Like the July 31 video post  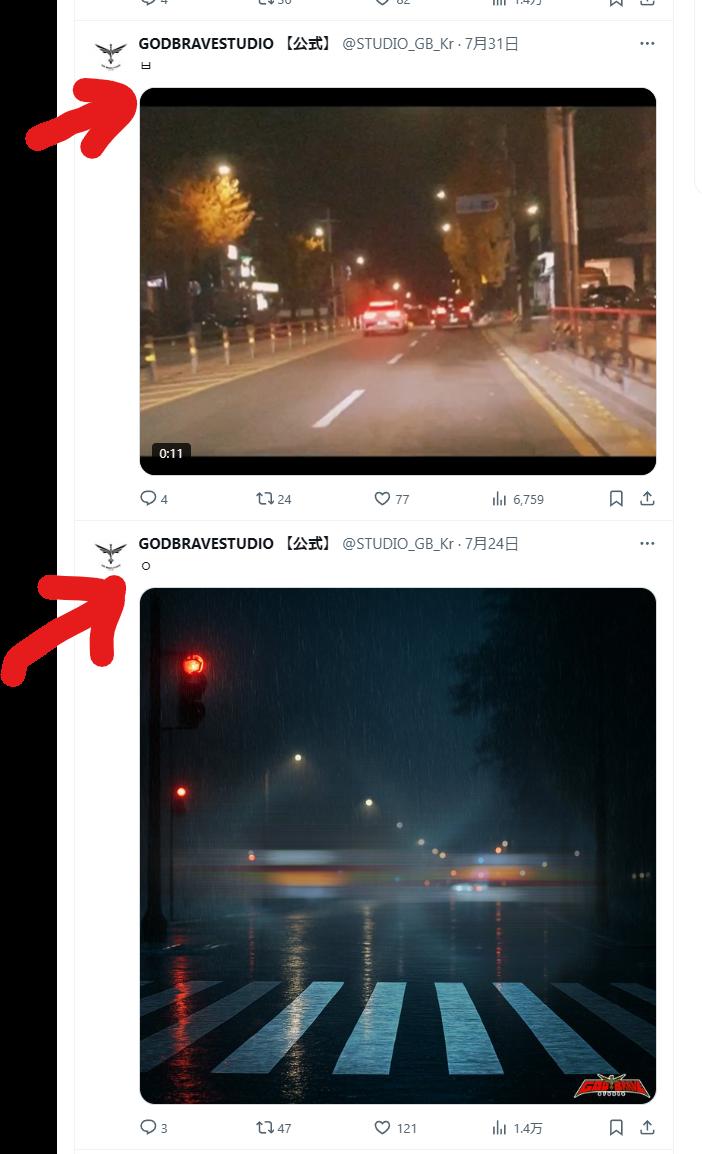point(391,499)
